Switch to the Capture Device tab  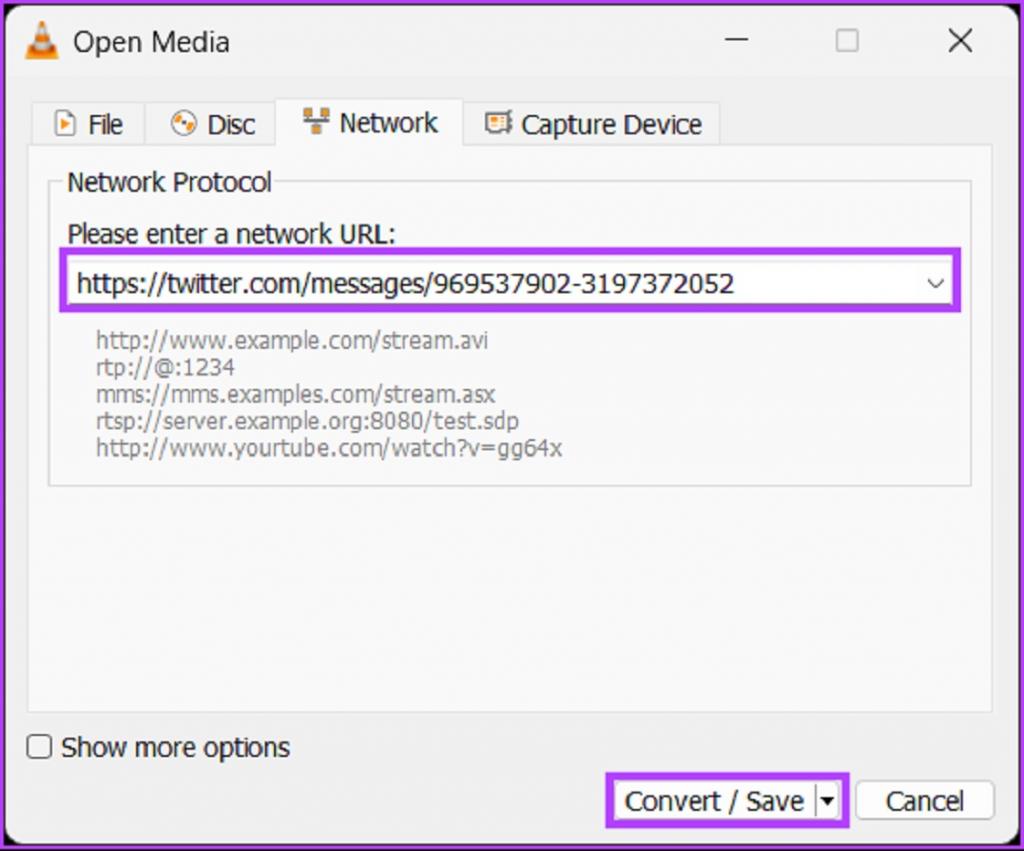click(592, 124)
